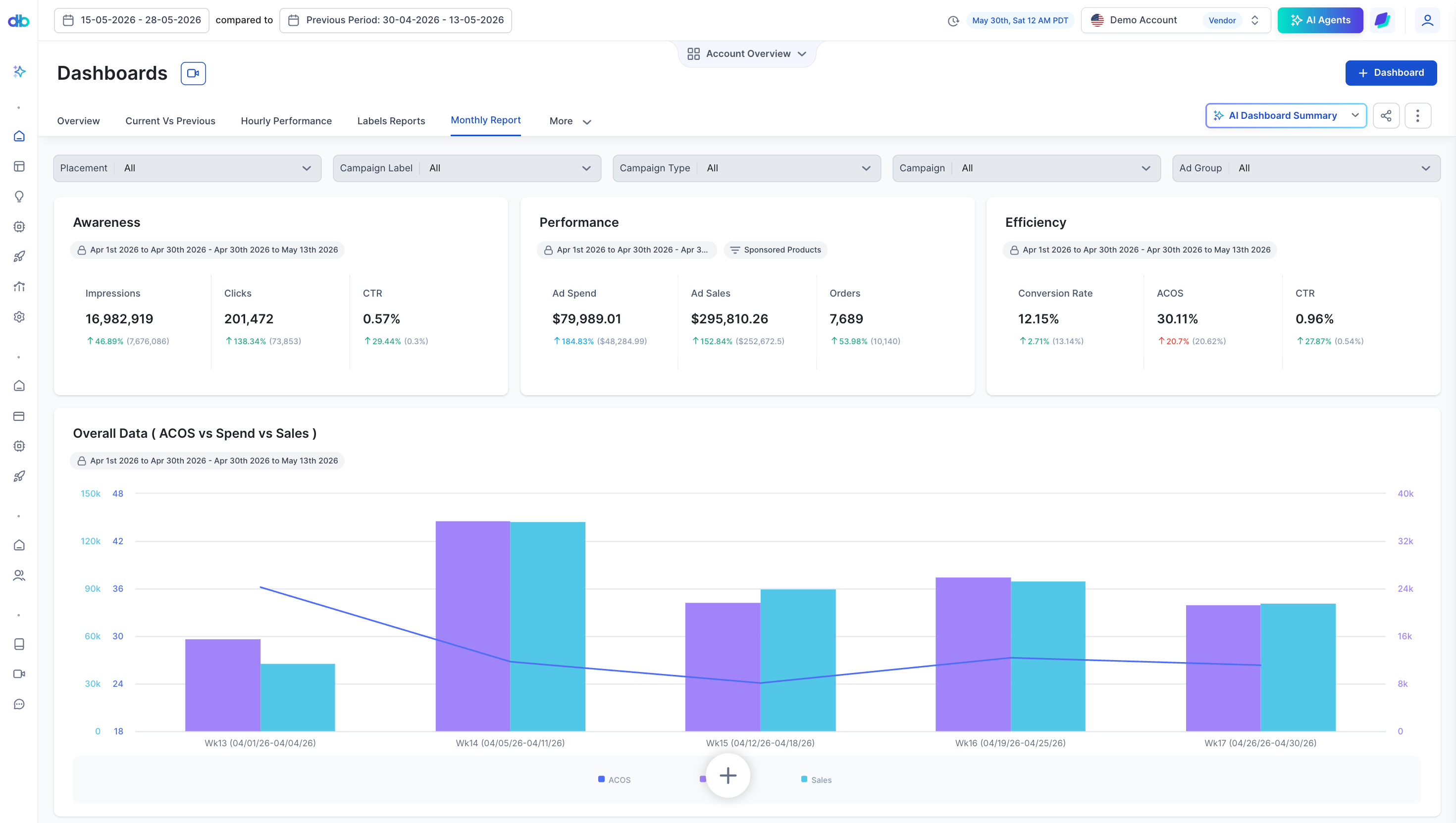The image size is (1456, 823).
Task: Expand the Account Overview selector
Action: pyautogui.click(x=747, y=53)
